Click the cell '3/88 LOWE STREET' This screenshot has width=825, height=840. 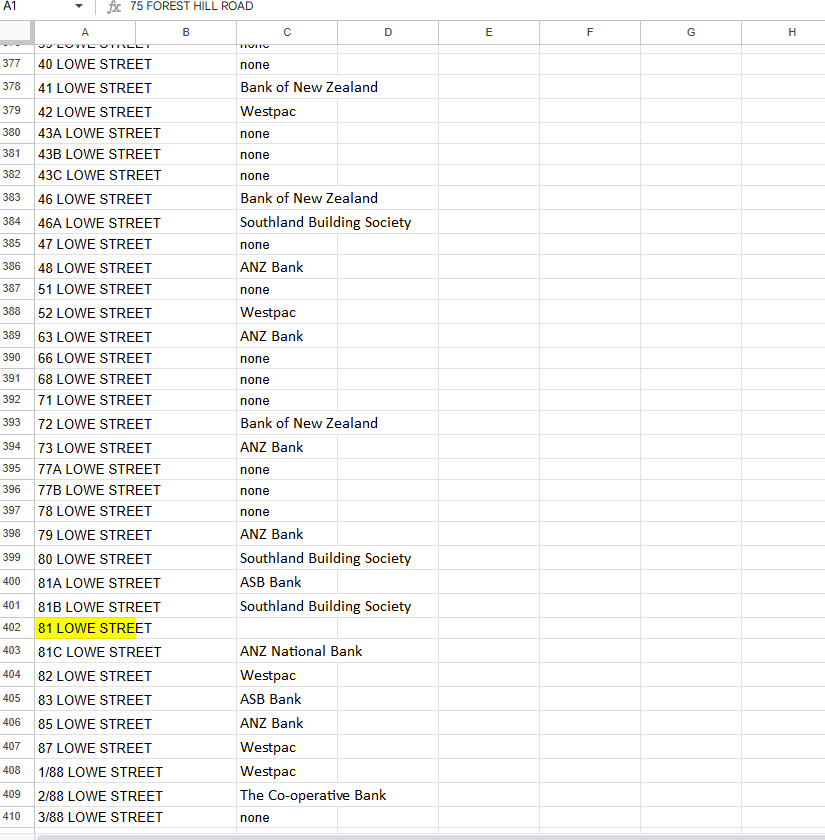point(85,817)
